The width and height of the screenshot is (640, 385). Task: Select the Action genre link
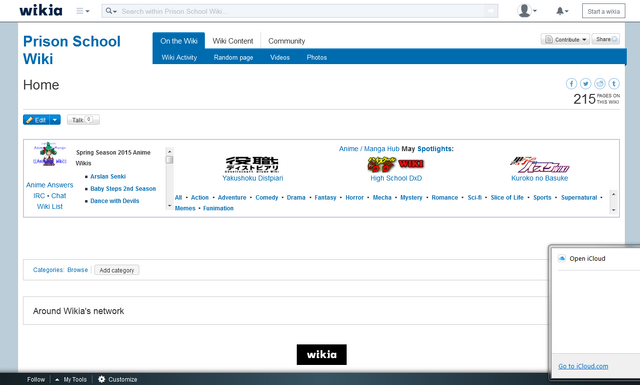click(200, 198)
